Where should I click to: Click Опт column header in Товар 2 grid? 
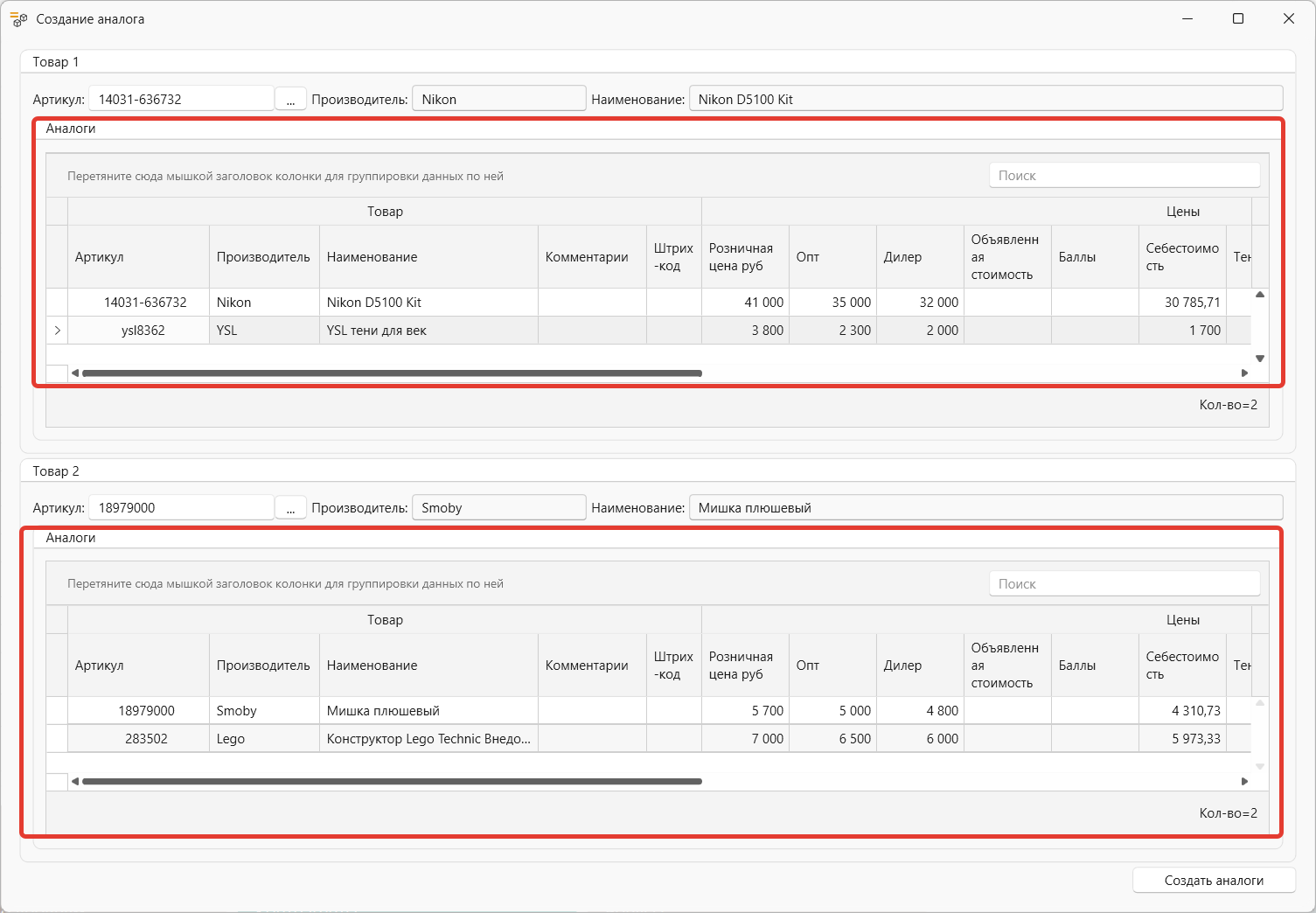click(x=832, y=665)
